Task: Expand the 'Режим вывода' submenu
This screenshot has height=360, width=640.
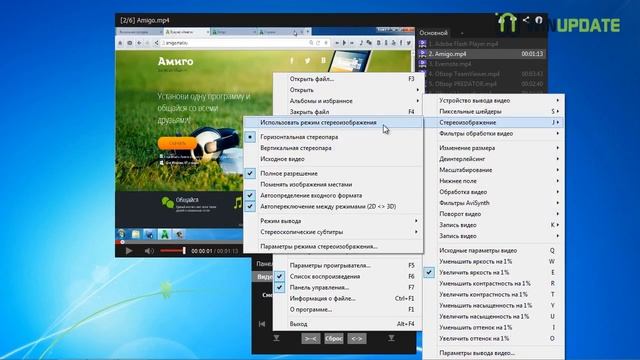Action: pos(333,221)
